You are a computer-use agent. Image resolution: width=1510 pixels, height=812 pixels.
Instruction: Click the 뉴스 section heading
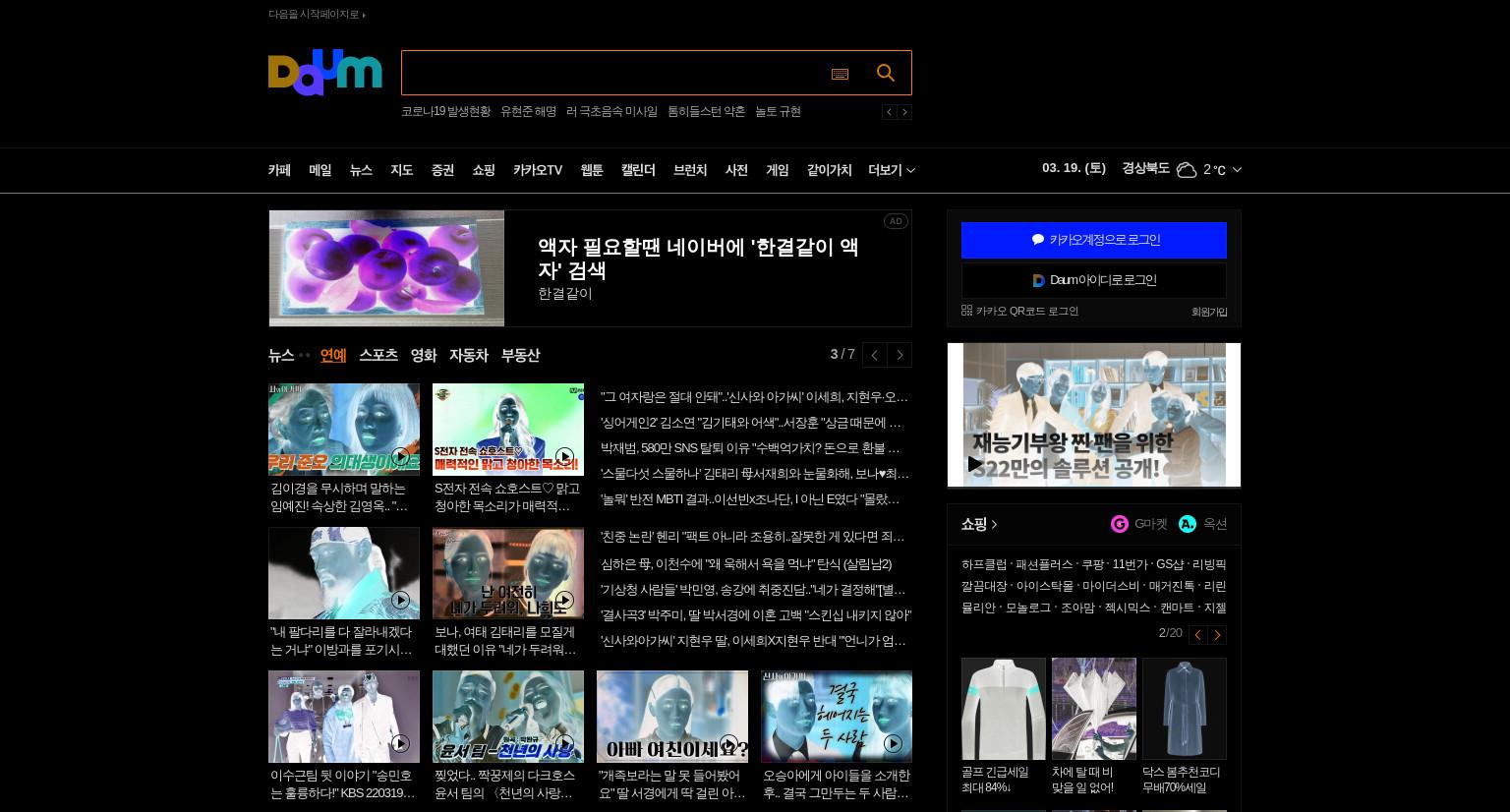click(x=281, y=355)
